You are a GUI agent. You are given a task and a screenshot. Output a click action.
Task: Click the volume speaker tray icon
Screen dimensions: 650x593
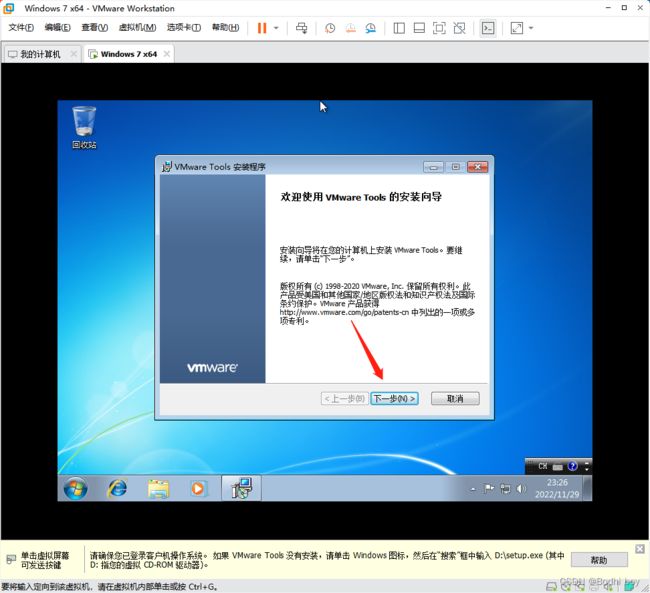tap(521, 489)
